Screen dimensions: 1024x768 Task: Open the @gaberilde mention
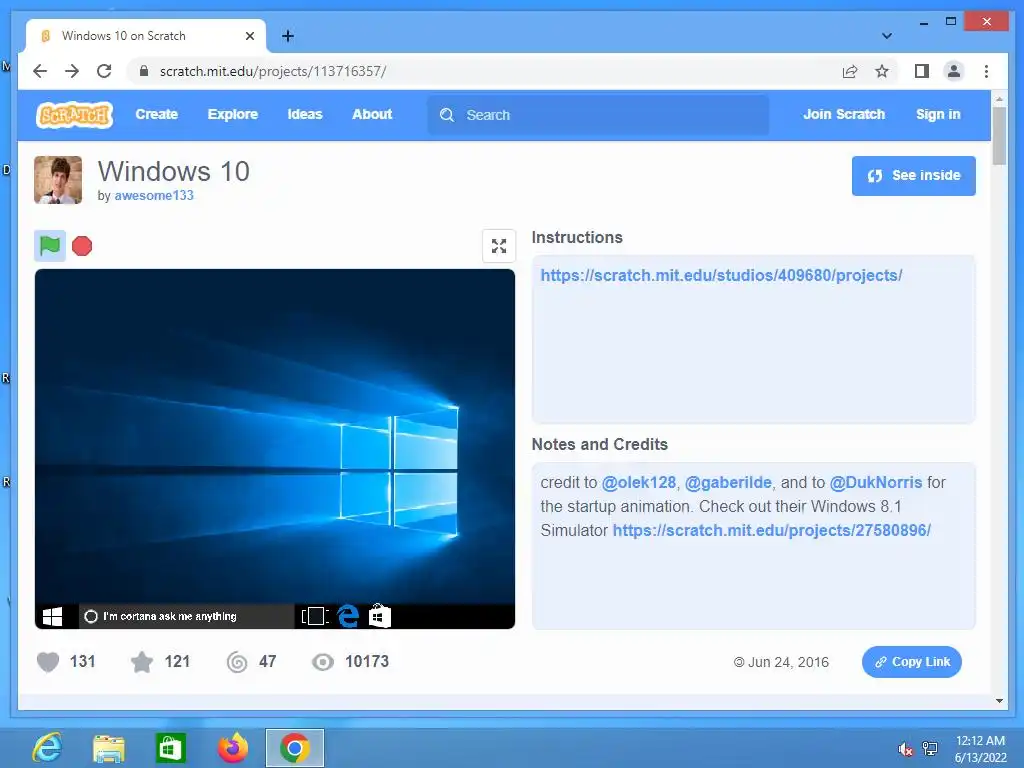coord(728,483)
